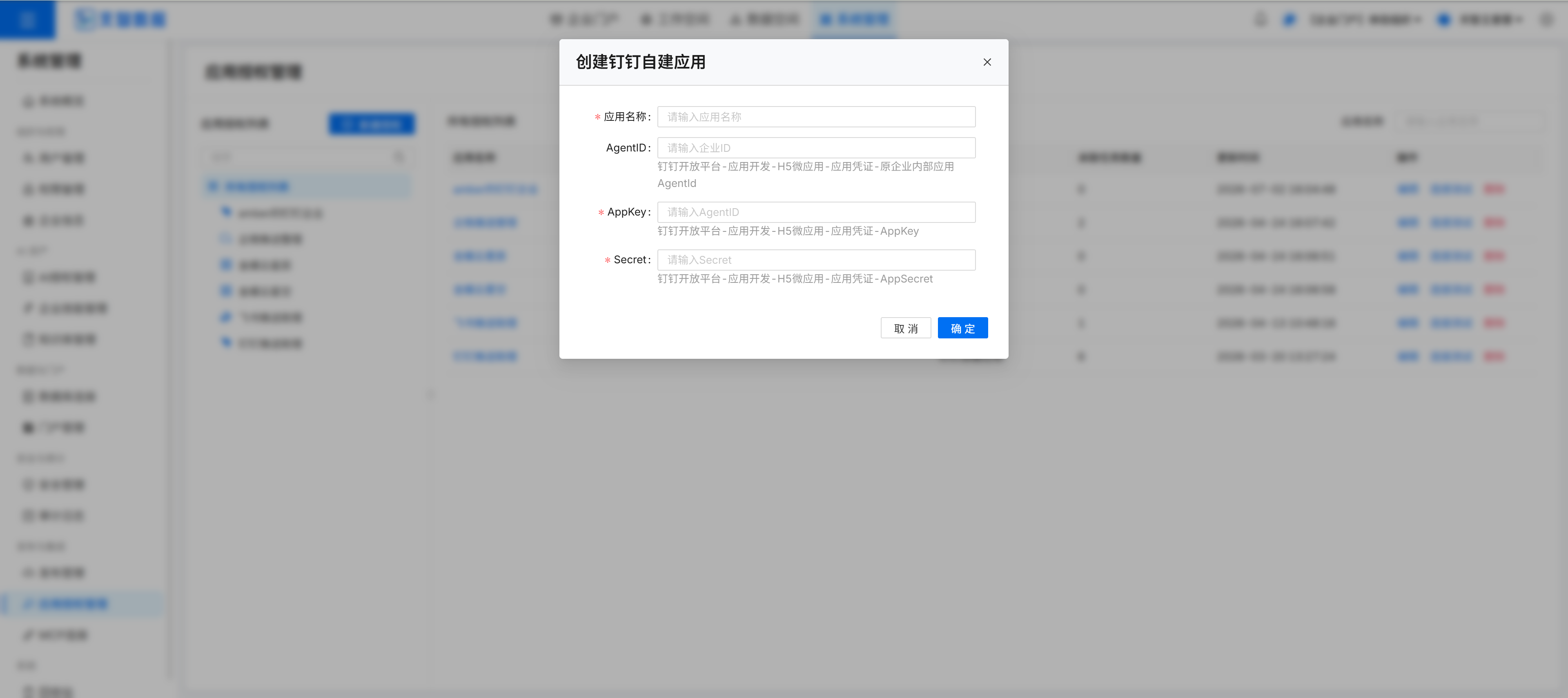
Task: Click the AppKey input field
Action: [x=816, y=212]
